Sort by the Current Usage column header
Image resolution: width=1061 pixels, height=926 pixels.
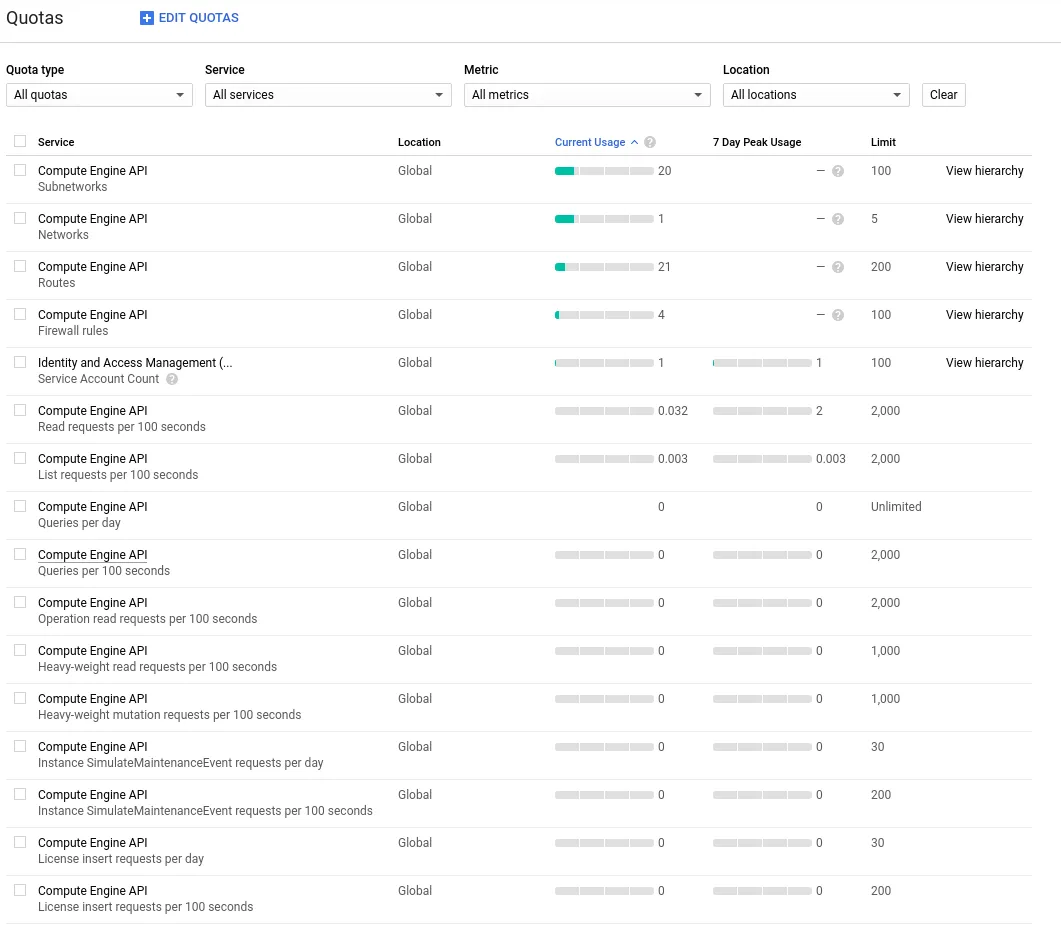point(590,142)
